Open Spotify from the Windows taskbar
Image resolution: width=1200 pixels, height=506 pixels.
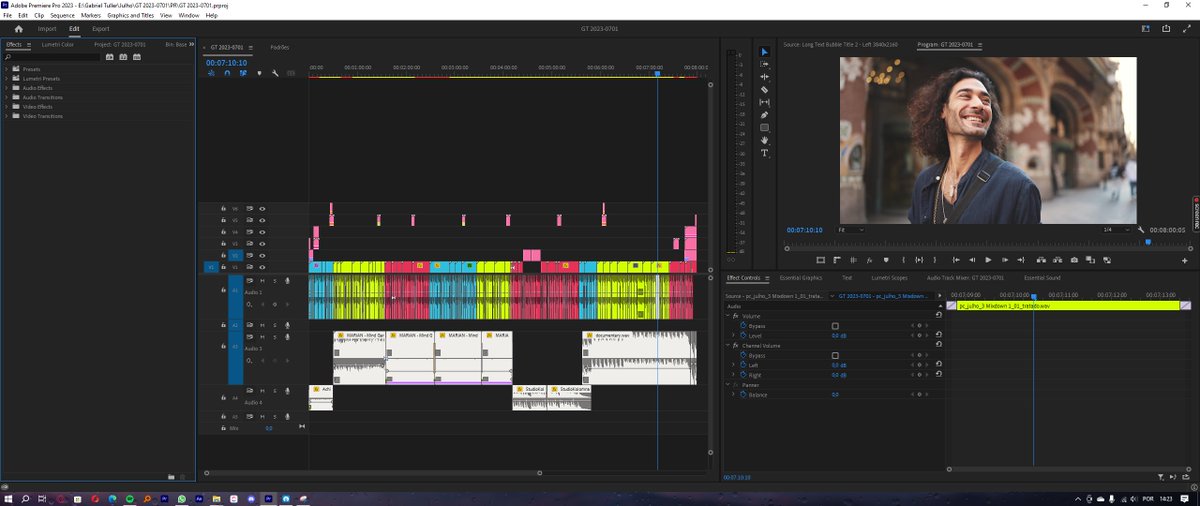[x=130, y=498]
